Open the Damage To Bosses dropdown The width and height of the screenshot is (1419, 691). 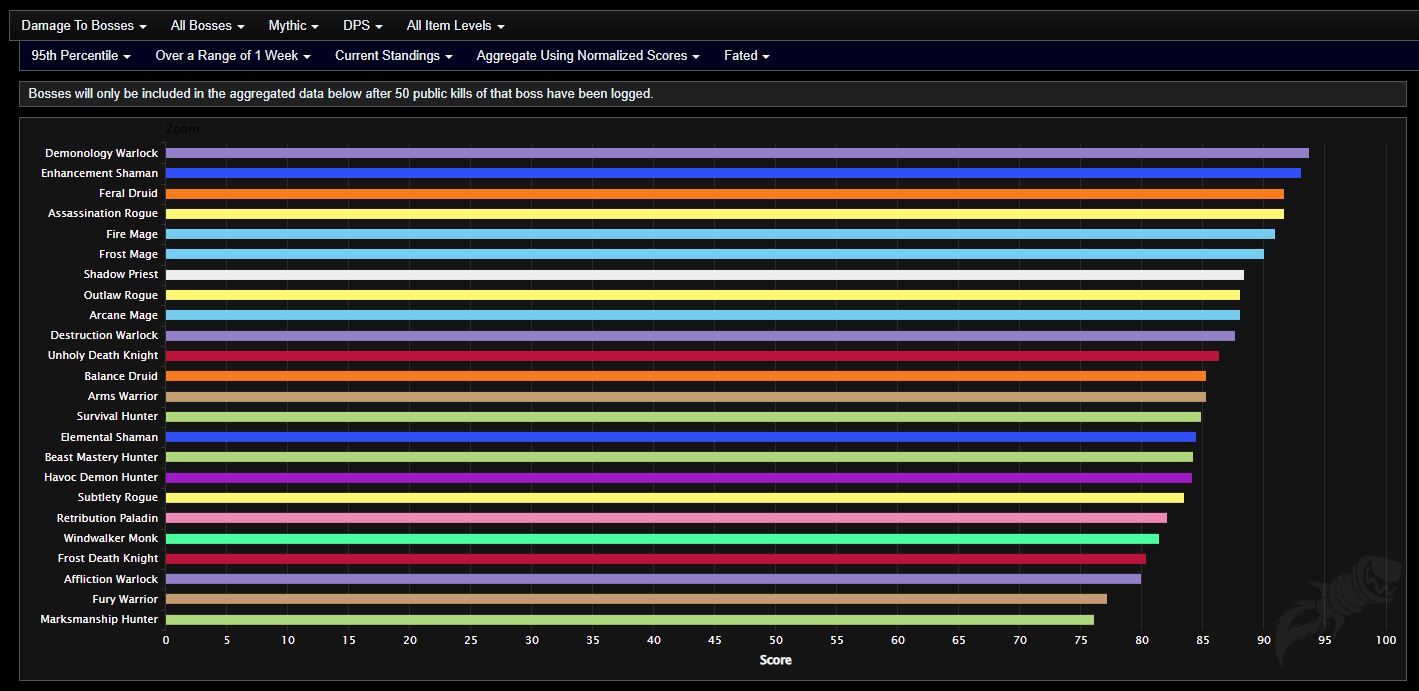83,25
